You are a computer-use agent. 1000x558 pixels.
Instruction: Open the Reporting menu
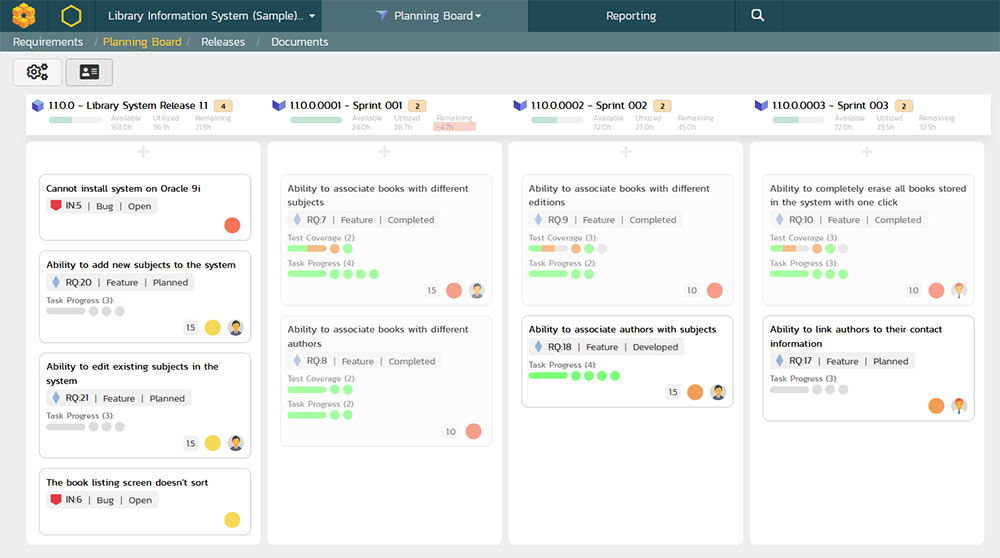[631, 16]
